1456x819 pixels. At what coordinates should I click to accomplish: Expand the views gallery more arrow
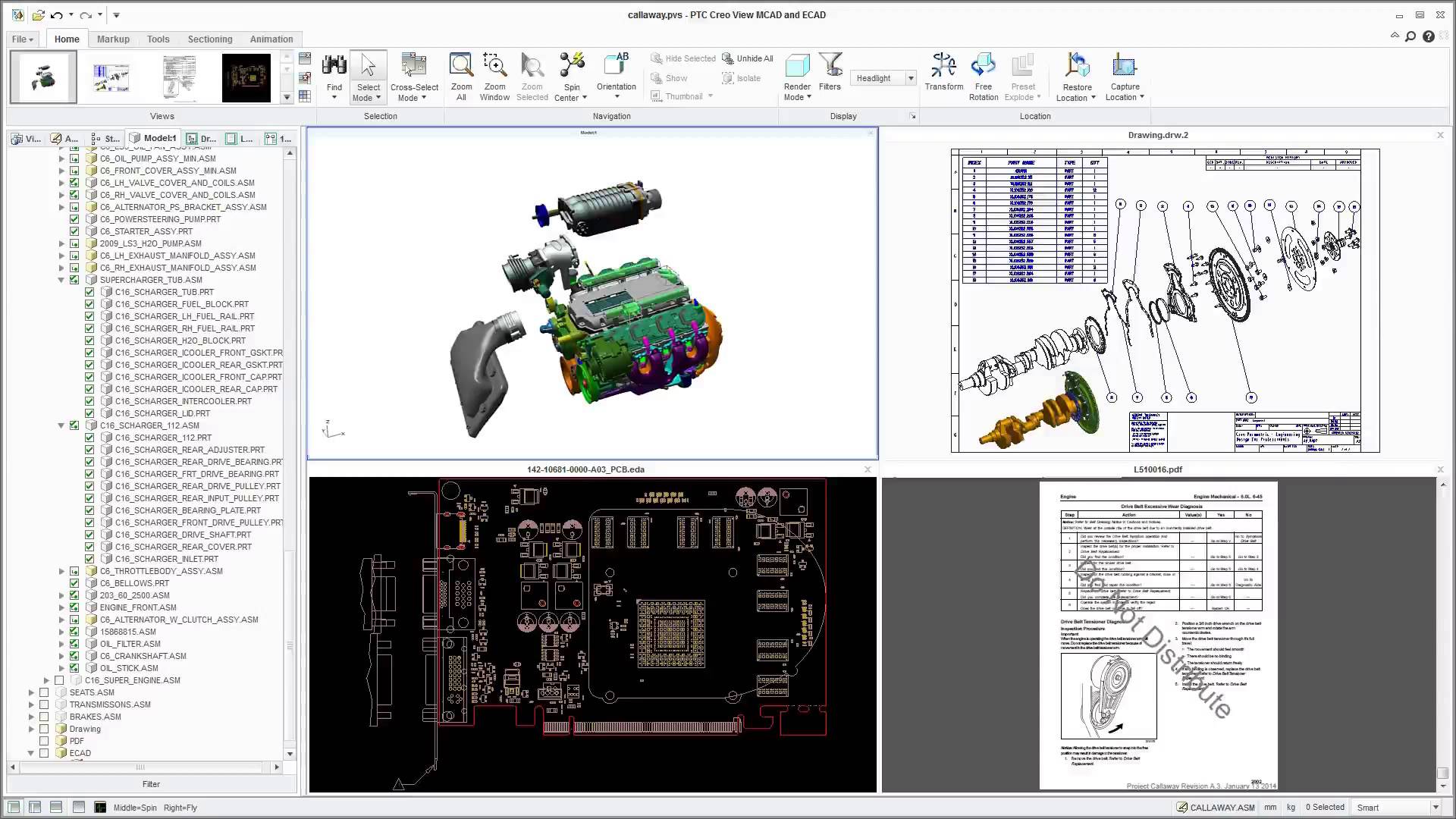[287, 97]
